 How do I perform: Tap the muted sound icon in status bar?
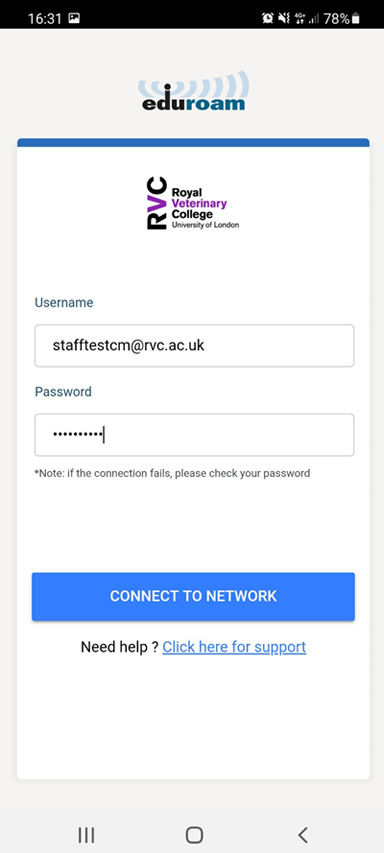pos(284,18)
